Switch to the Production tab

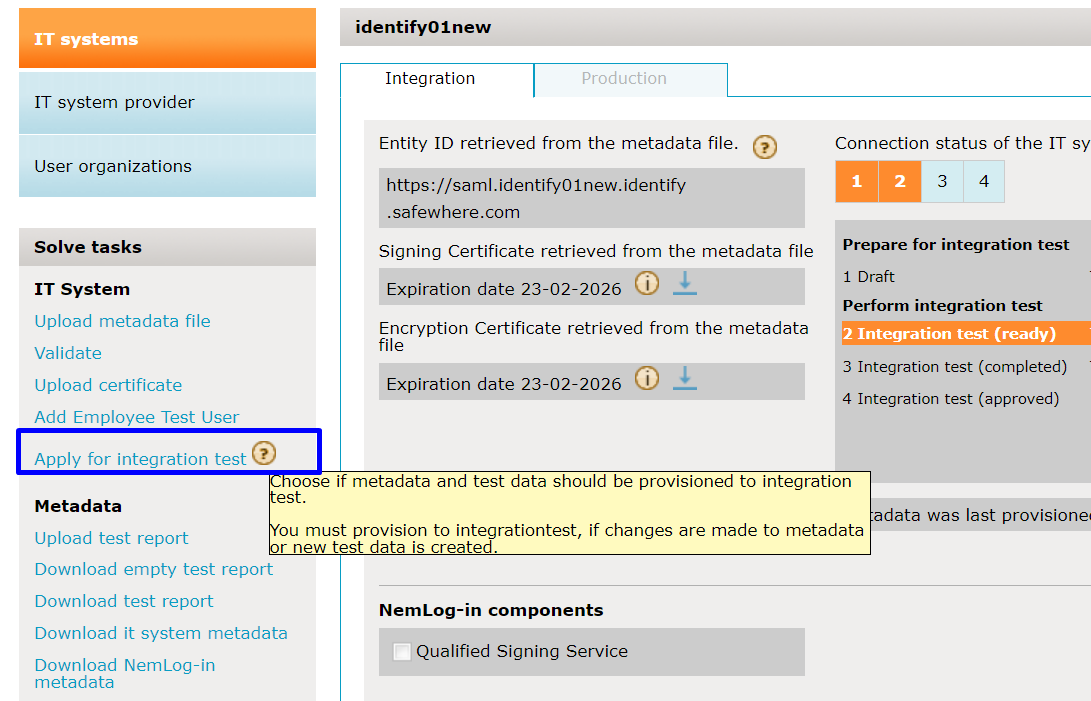(630, 79)
